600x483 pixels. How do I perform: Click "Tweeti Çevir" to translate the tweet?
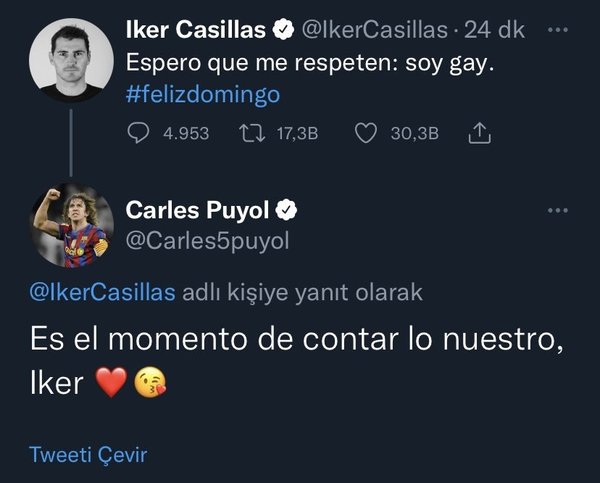pos(88,455)
